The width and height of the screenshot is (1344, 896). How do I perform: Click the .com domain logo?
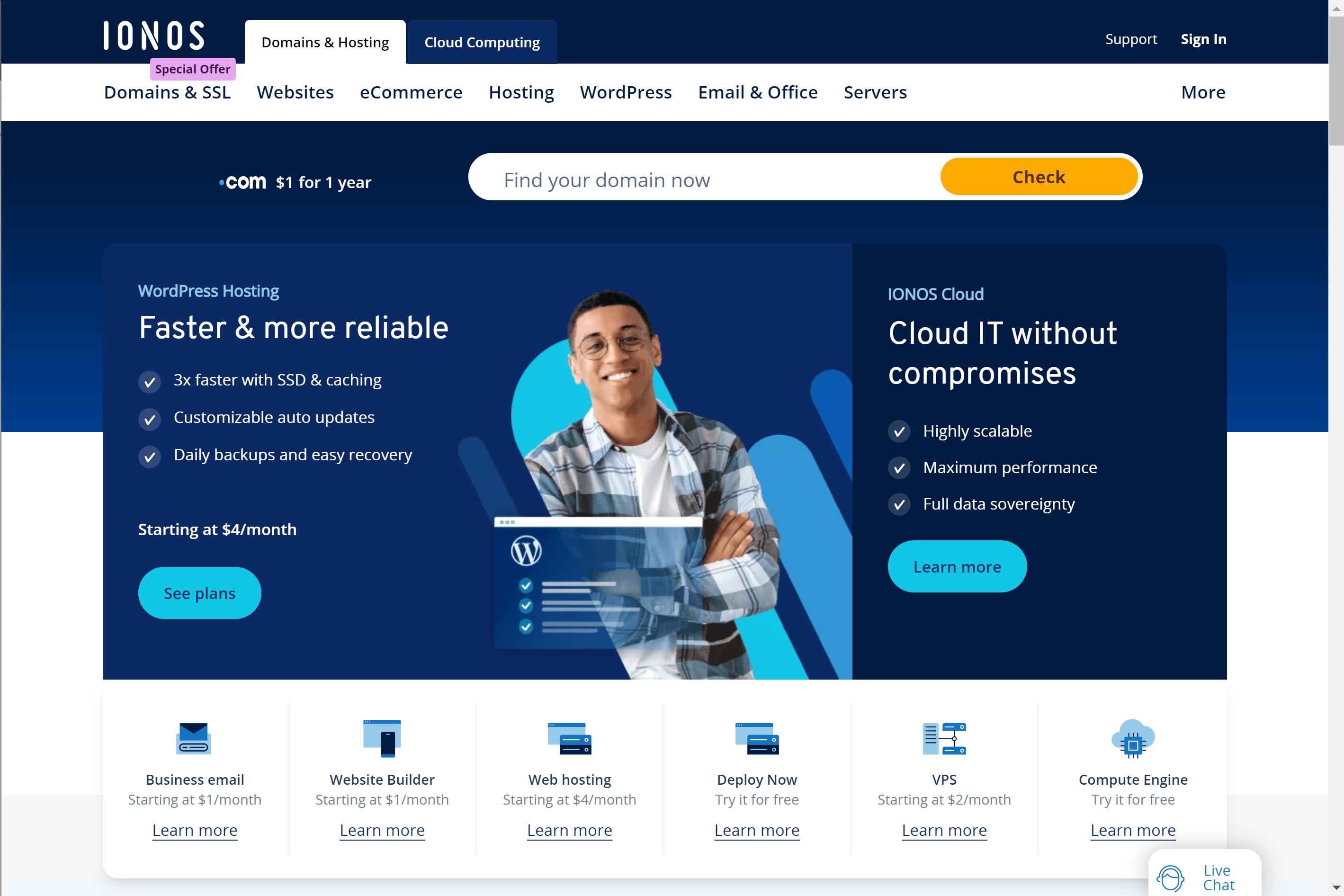[243, 182]
